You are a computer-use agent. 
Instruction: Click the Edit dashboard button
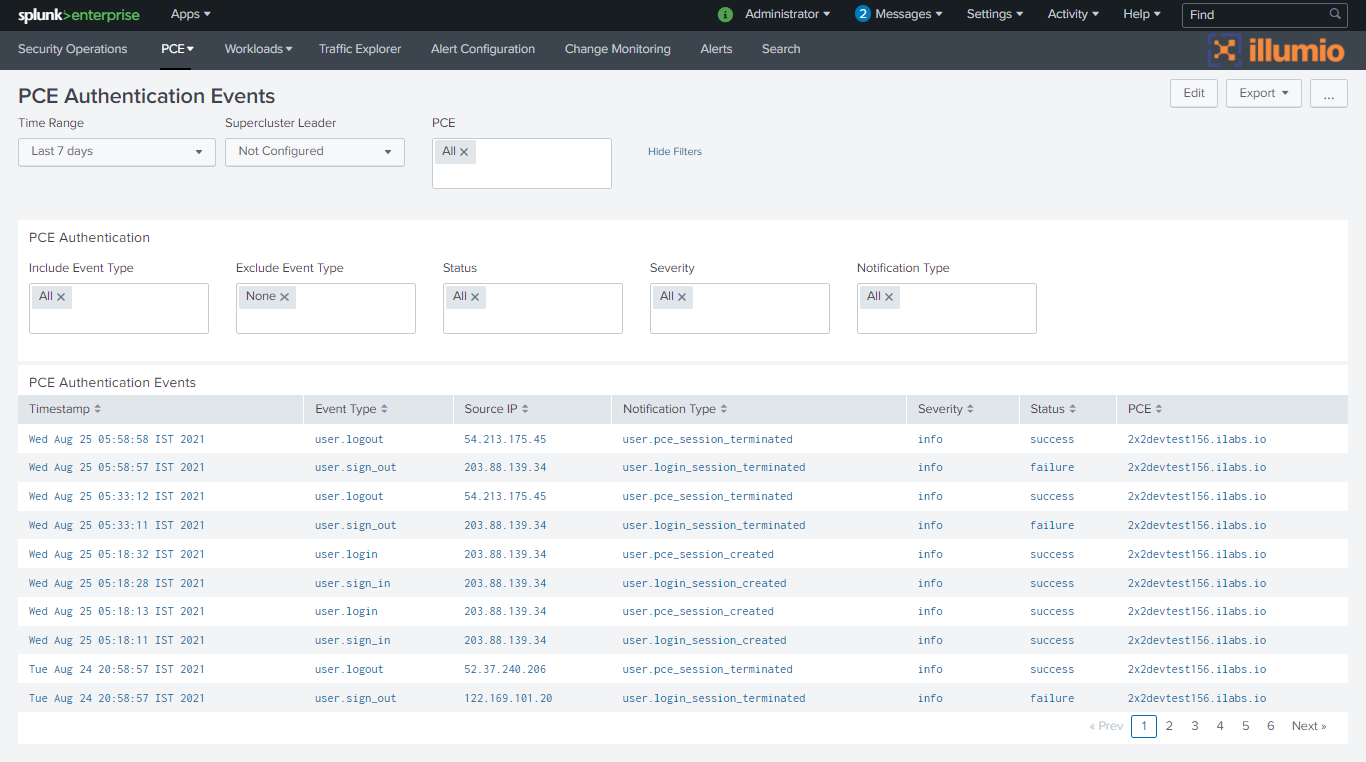[1194, 93]
